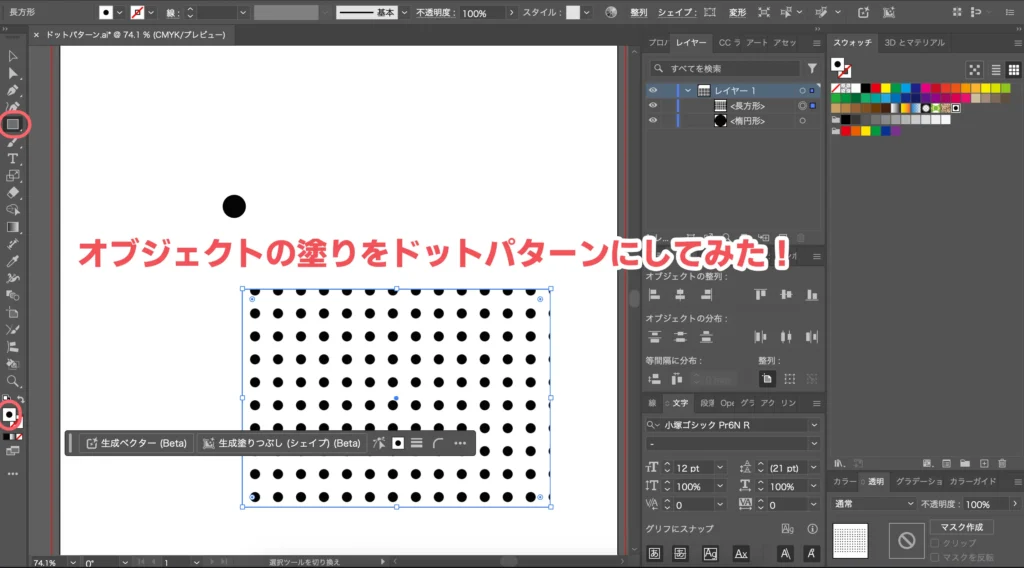Click シェイプ label in control bar
The width and height of the screenshot is (1024, 568).
coord(675,12)
